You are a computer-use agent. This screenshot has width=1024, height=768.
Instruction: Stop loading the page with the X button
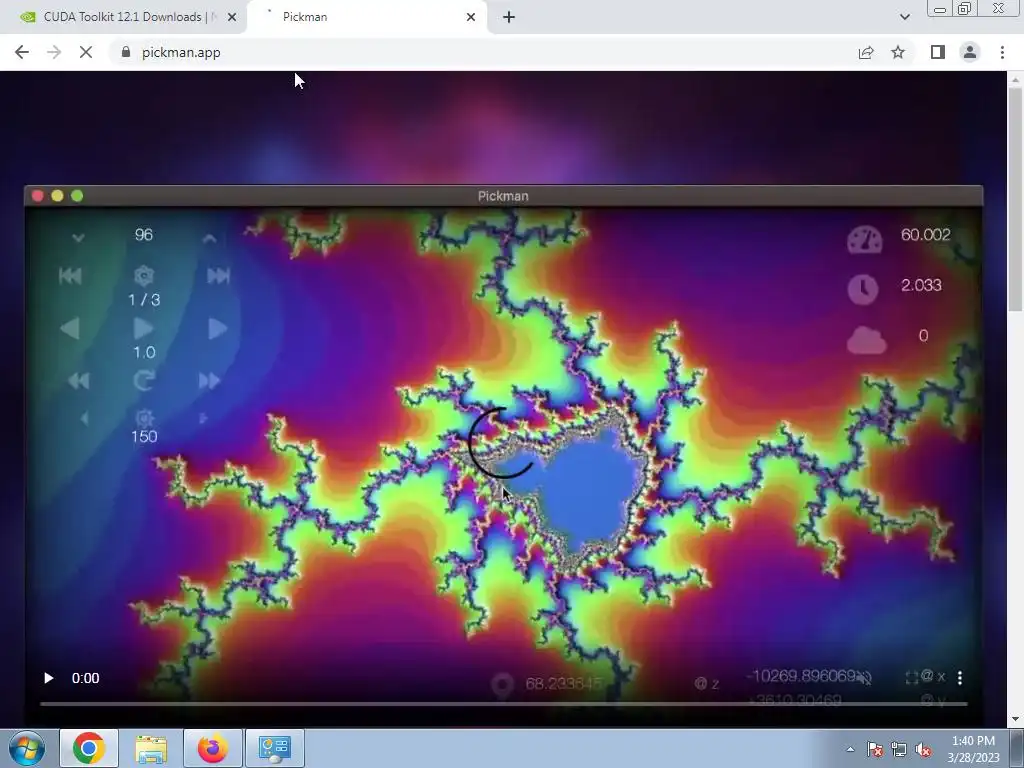(x=86, y=52)
